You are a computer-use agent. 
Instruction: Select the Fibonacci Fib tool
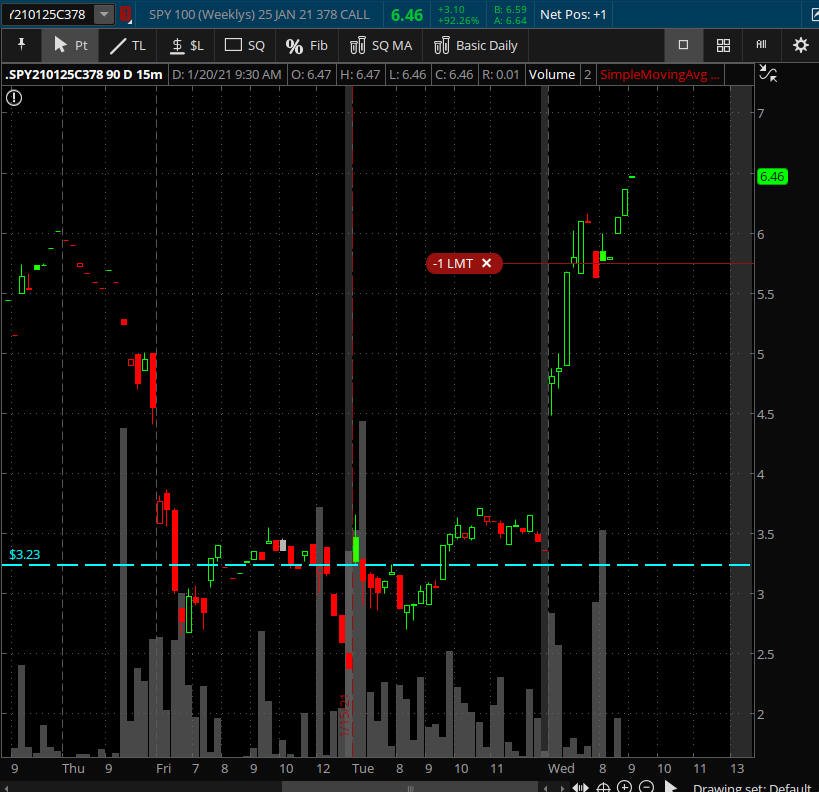(306, 45)
